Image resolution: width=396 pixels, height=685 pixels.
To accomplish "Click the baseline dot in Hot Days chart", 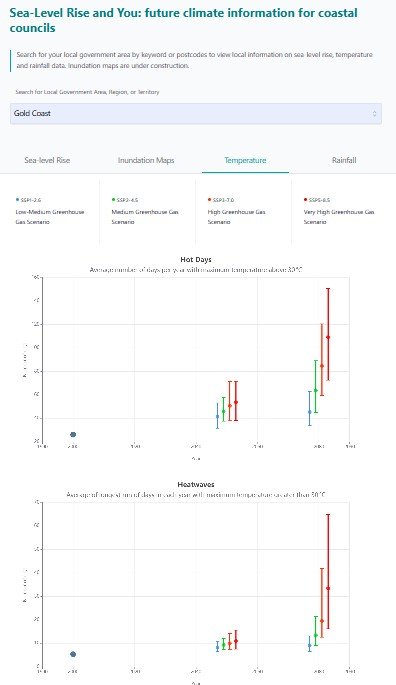I will tap(73, 434).
